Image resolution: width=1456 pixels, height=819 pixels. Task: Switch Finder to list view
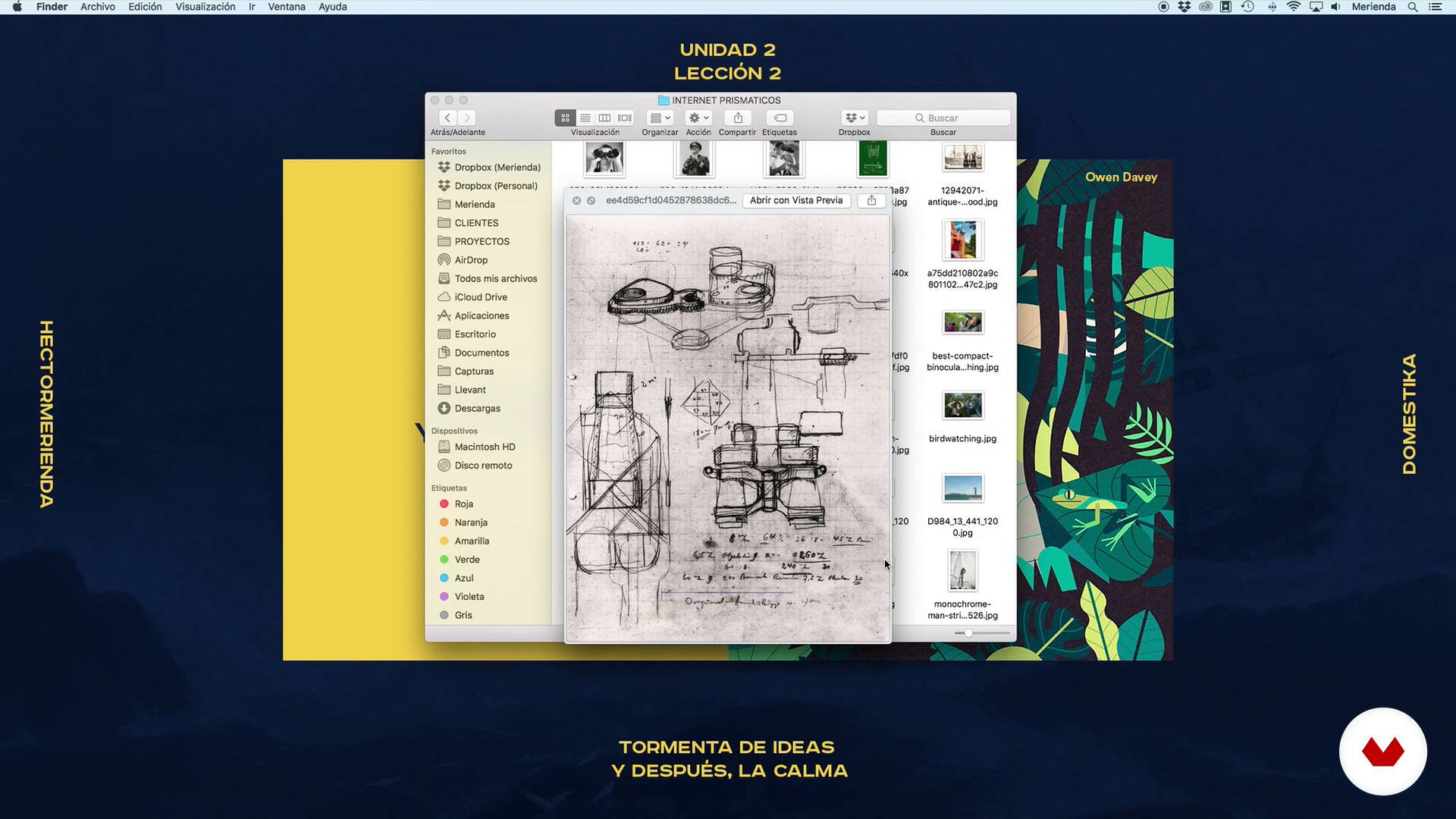click(585, 118)
